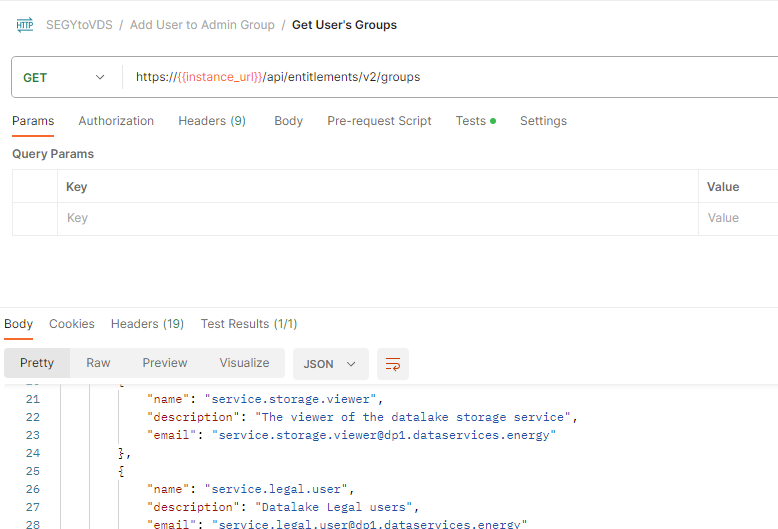Click the service.storage.viewer email value
The height and width of the screenshot is (529, 778).
click(x=384, y=435)
